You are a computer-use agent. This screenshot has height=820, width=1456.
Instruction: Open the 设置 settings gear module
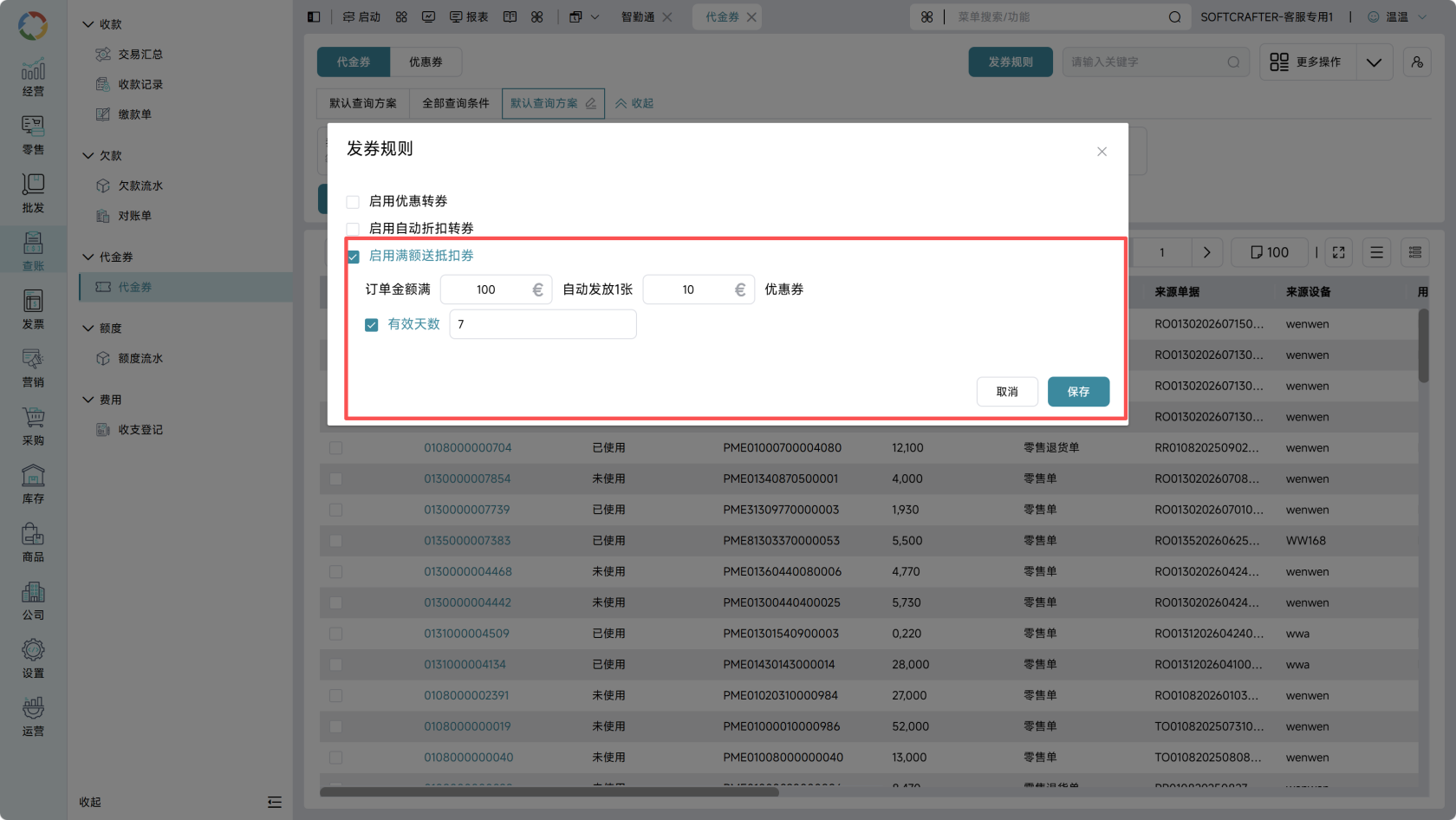coord(33,659)
